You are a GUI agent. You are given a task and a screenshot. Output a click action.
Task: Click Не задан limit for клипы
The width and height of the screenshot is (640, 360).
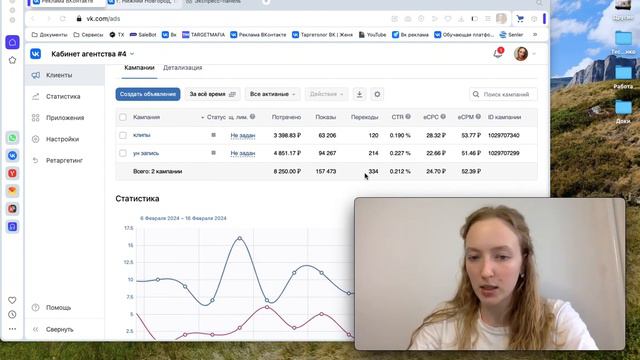(243, 136)
